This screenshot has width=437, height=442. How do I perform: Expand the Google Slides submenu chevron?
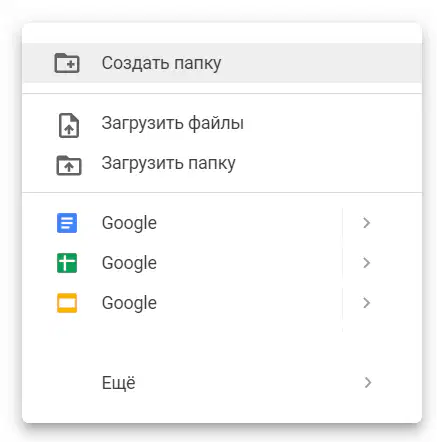pyautogui.click(x=367, y=303)
